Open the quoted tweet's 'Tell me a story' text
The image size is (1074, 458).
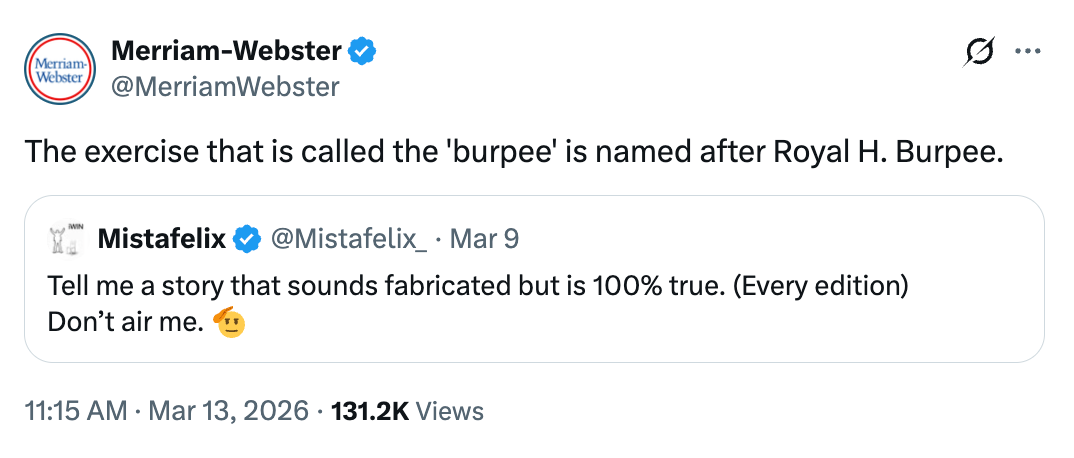[477, 285]
